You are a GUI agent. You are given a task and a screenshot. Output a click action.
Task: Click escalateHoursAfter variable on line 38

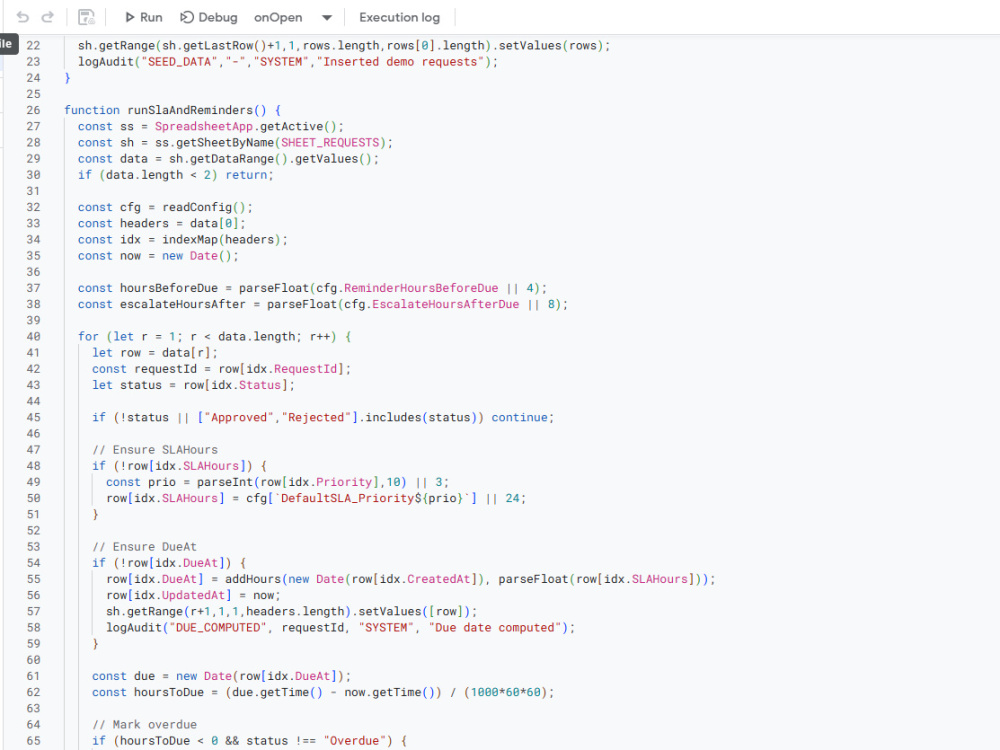tap(183, 304)
